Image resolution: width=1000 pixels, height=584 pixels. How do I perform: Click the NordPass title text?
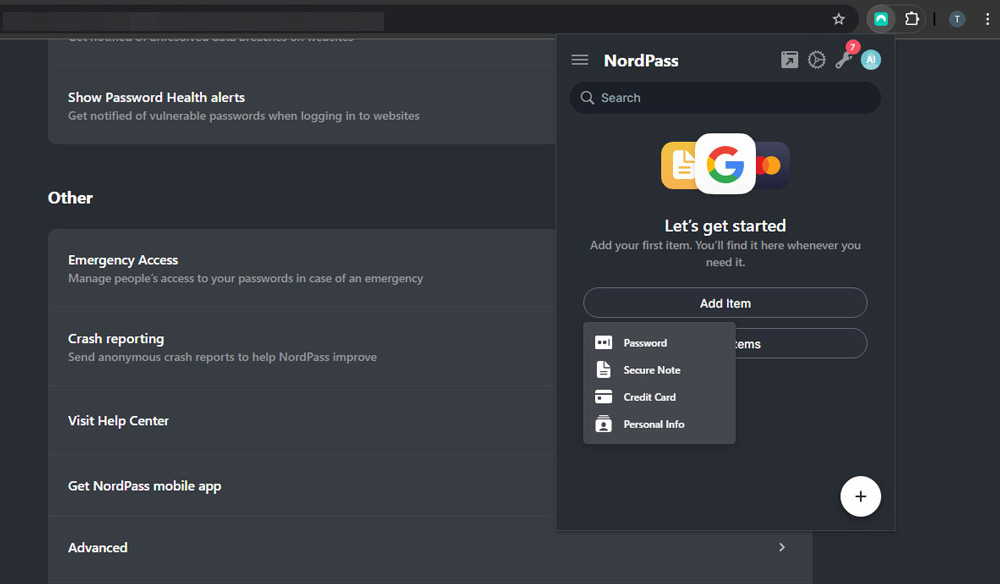pyautogui.click(x=641, y=61)
